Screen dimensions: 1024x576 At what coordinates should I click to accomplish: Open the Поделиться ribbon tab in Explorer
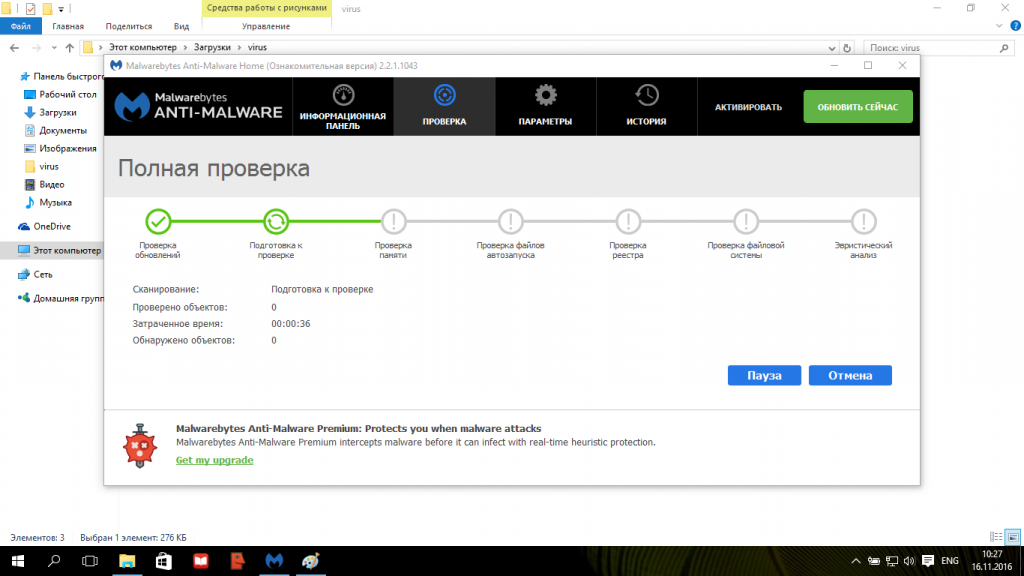click(x=129, y=26)
